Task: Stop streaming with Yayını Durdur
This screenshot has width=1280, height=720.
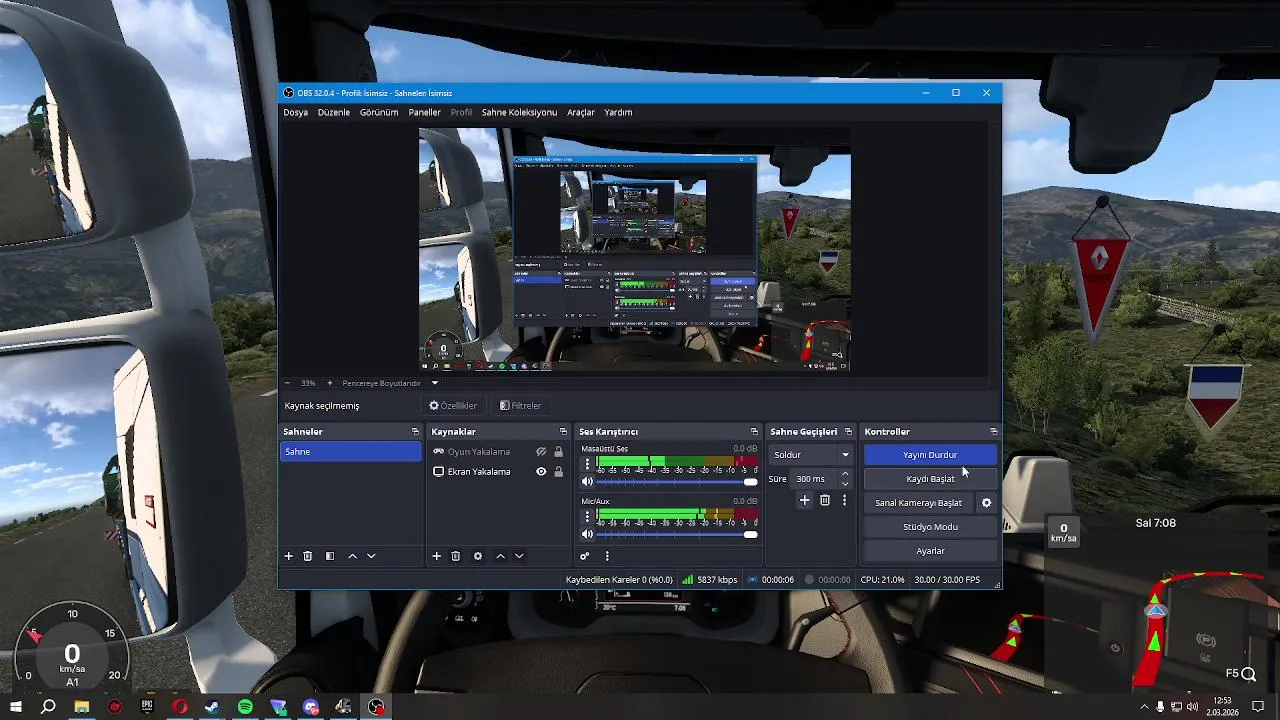Action: pos(930,455)
